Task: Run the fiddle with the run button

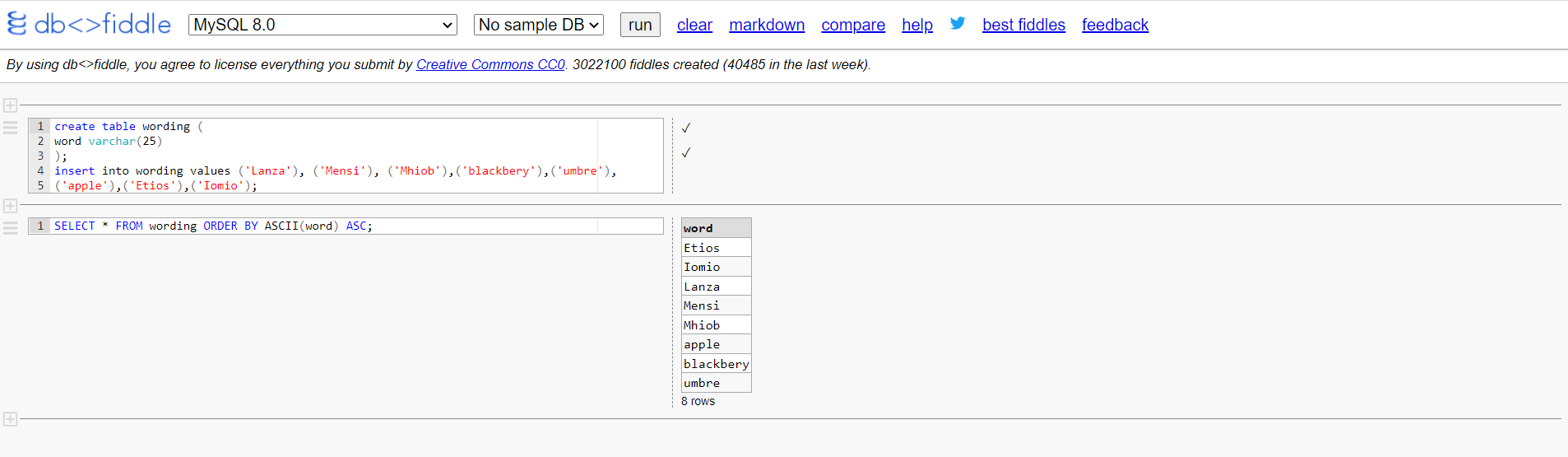Action: point(640,25)
